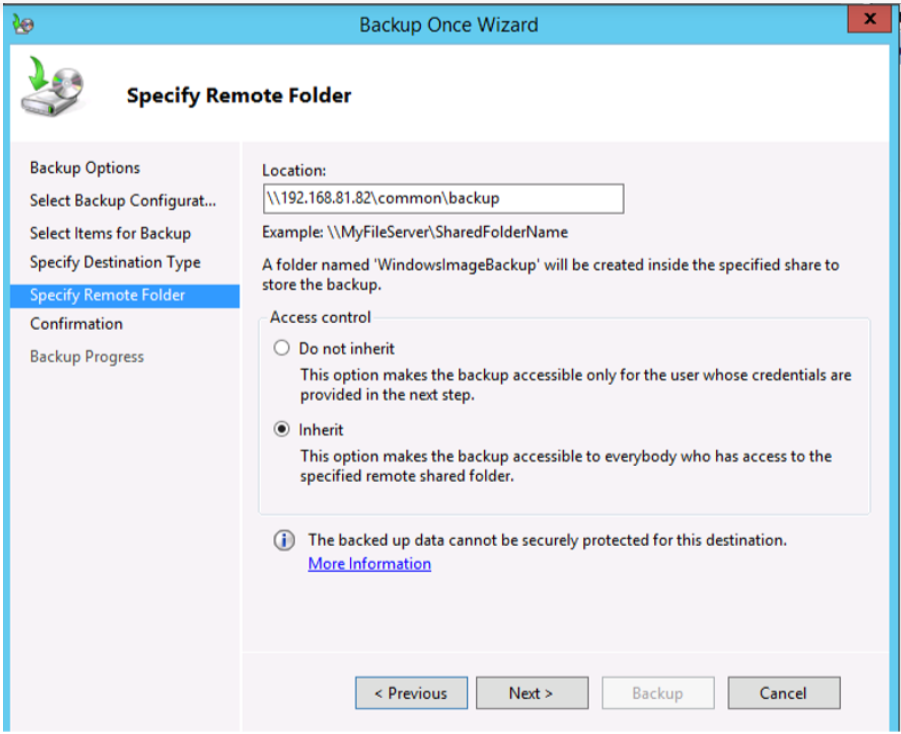Click the Backup Once Wizard title bar icon
Viewport: 901px width, 734px height.
tap(22, 24)
